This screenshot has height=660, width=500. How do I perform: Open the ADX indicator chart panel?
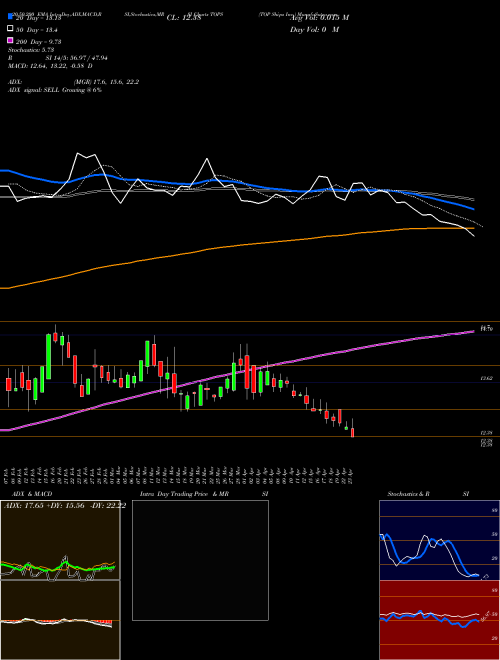tap(60, 540)
